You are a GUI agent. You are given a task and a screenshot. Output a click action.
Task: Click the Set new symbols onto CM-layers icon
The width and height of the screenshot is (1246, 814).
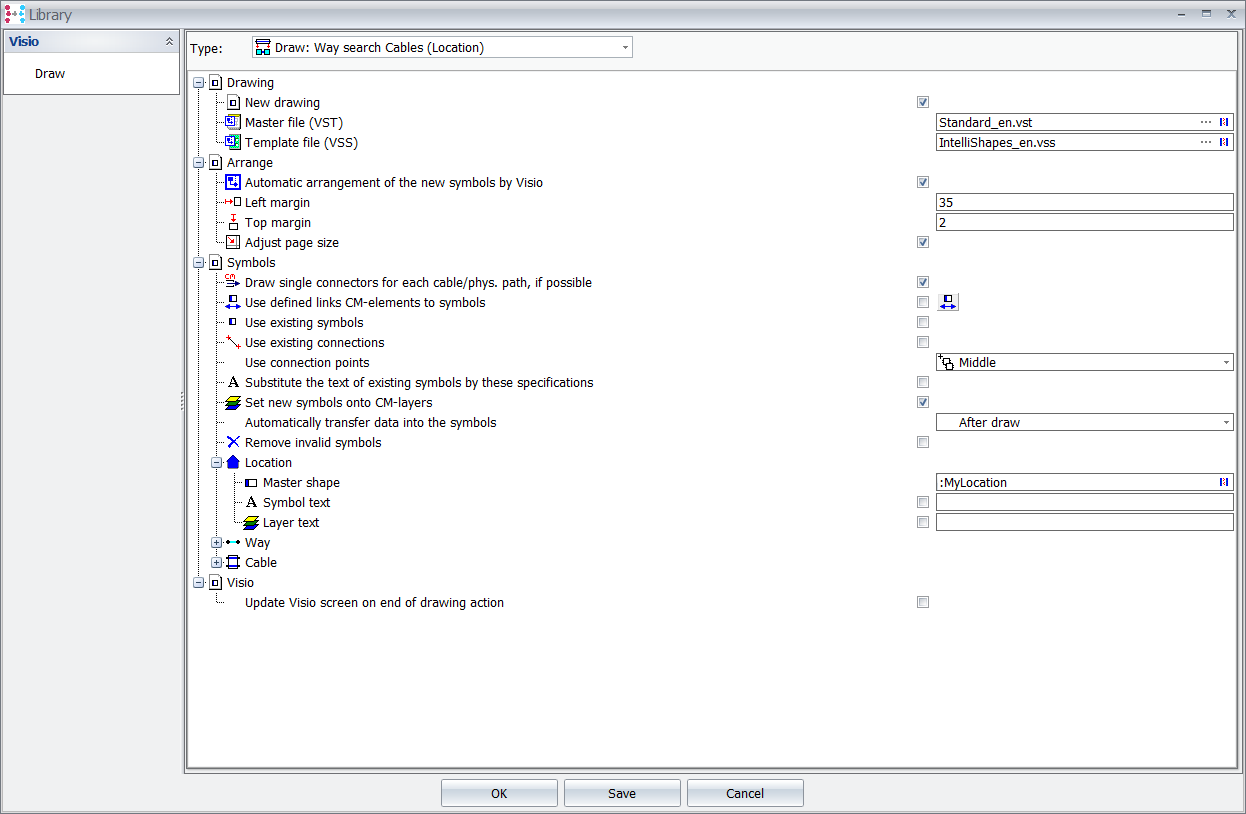233,402
